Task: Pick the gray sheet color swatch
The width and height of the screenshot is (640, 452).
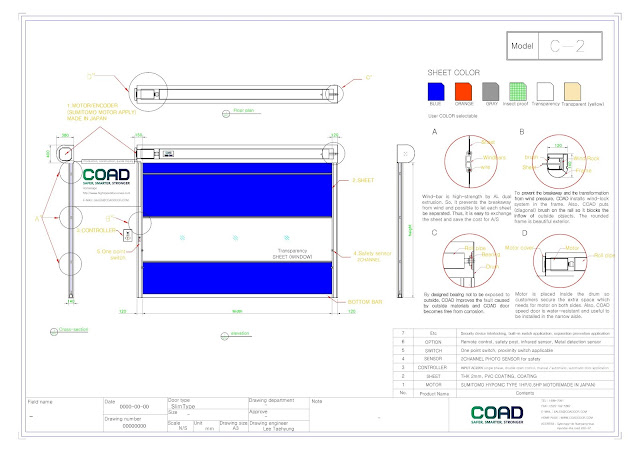Action: pos(490,91)
